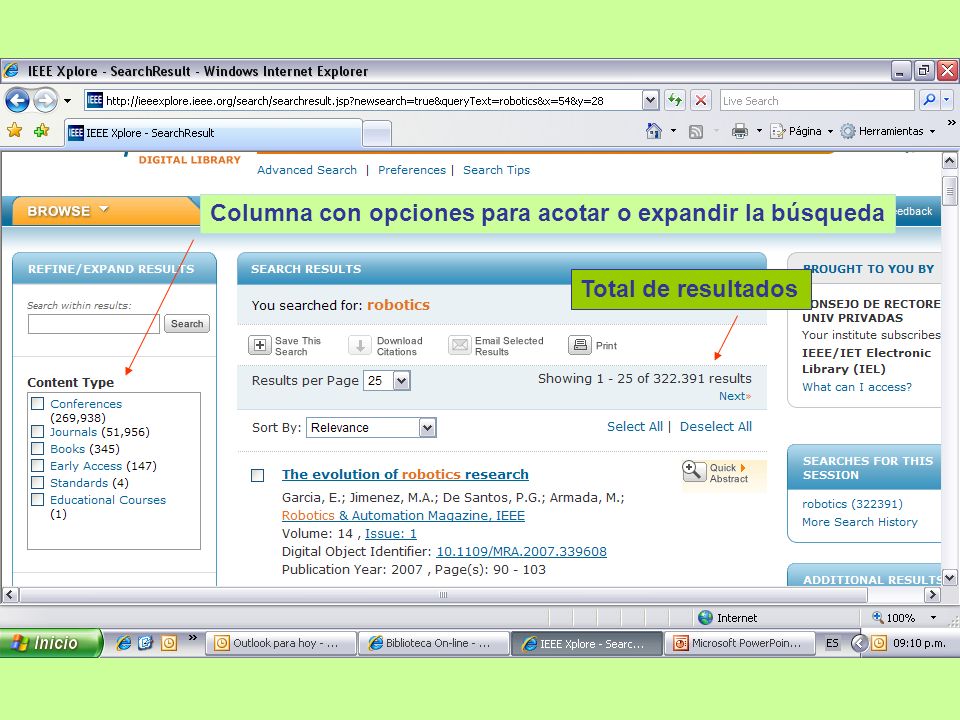Viewport: 960px width, 720px height.
Task: Open the zoom level 100% magnifier in status bar
Action: click(x=878, y=618)
